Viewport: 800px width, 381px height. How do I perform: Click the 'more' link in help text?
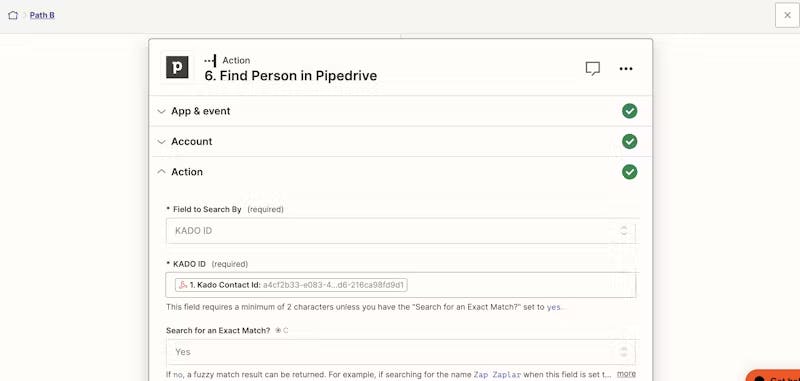pyautogui.click(x=626, y=374)
